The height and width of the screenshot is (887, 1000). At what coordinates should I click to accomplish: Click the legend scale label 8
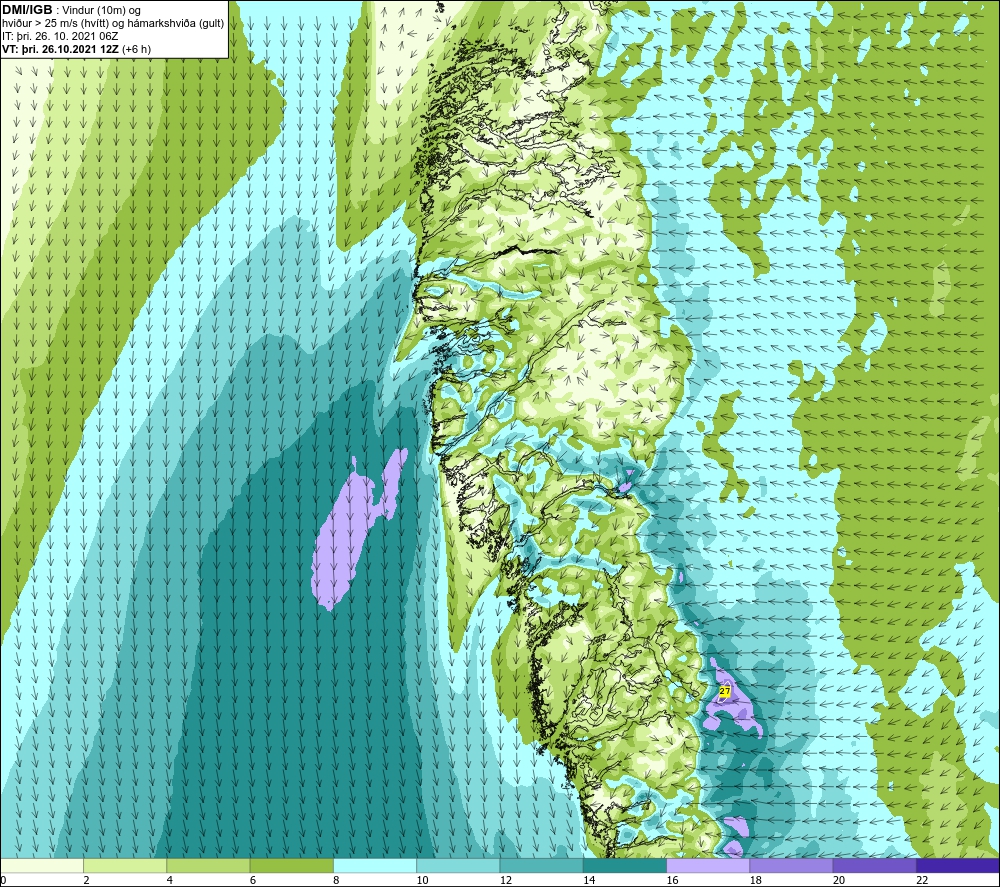(x=336, y=880)
